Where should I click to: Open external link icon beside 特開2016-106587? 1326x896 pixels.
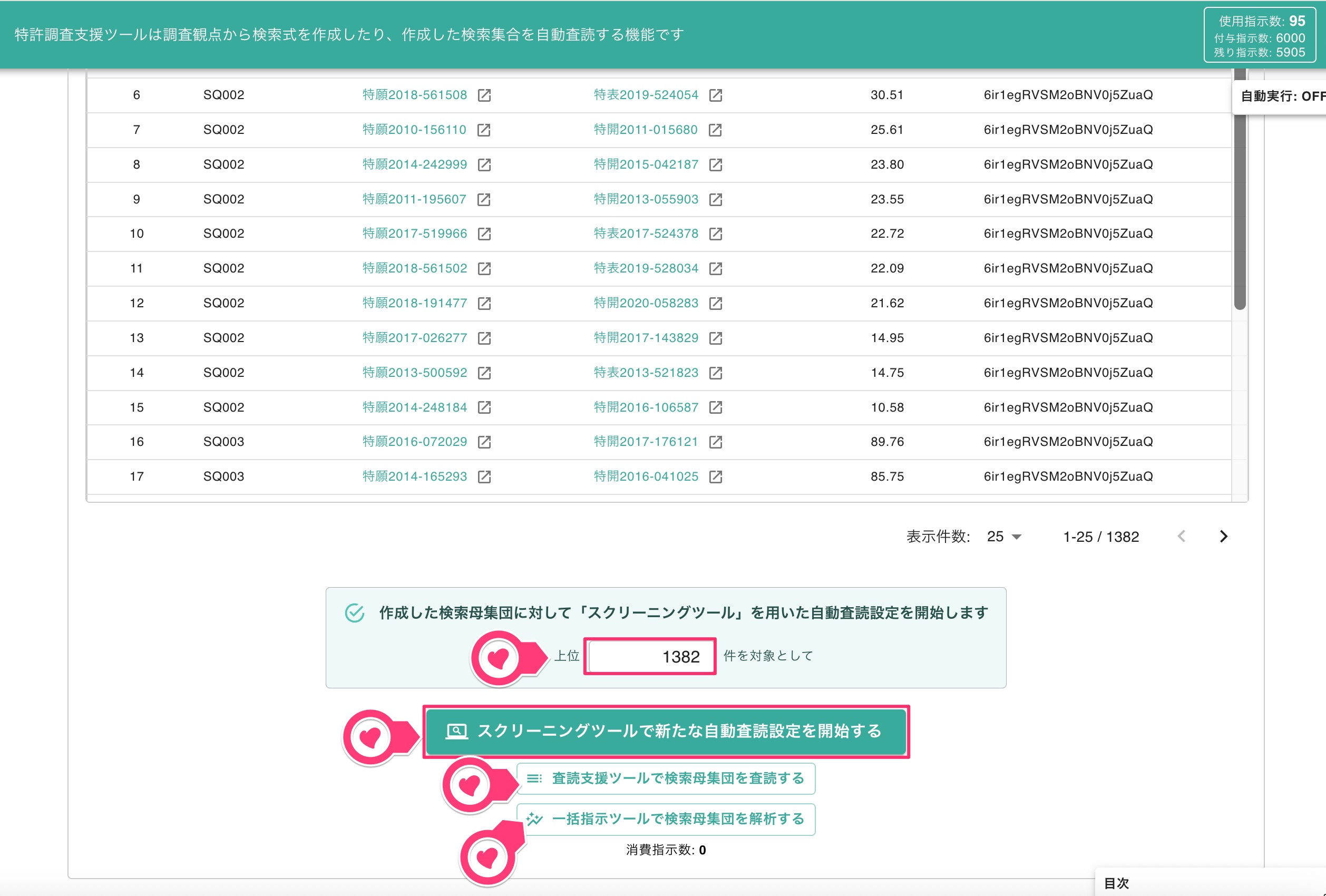click(716, 407)
